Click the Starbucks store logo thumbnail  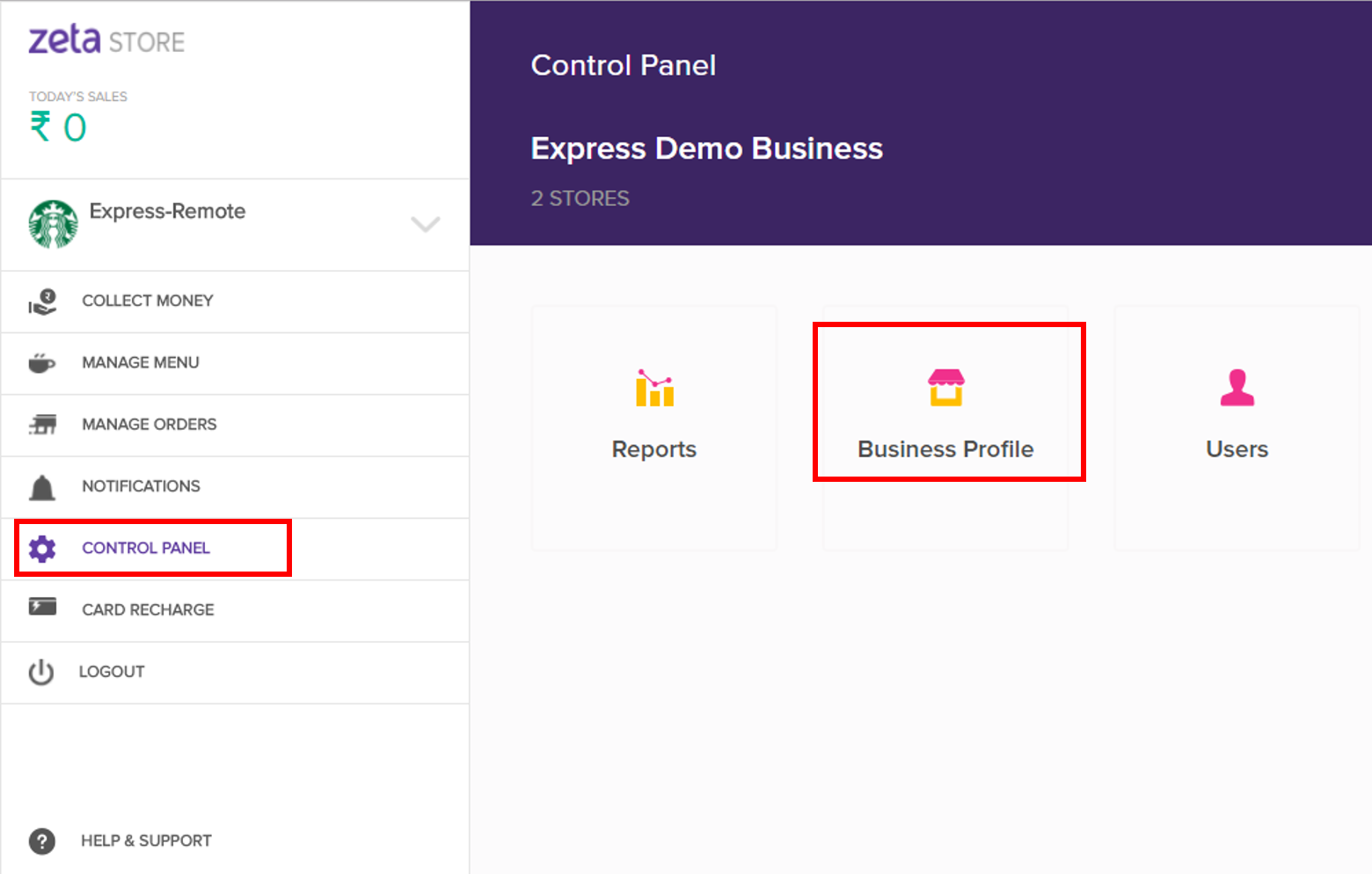click(x=54, y=224)
